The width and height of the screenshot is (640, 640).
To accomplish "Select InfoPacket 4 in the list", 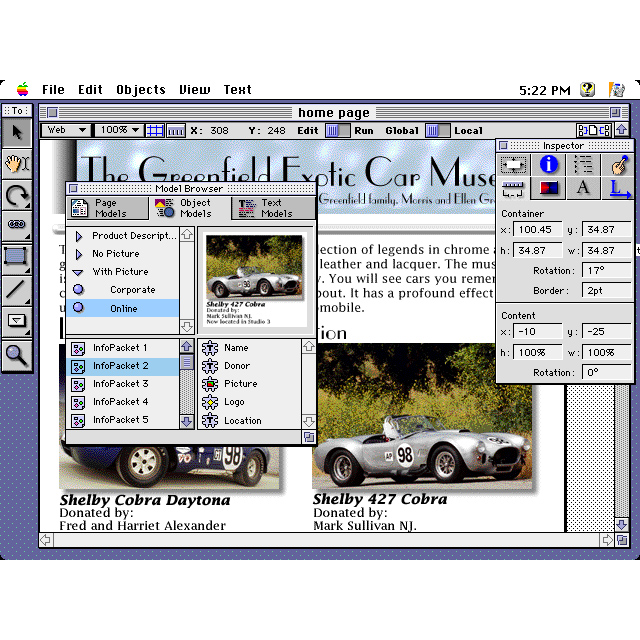I will point(122,402).
